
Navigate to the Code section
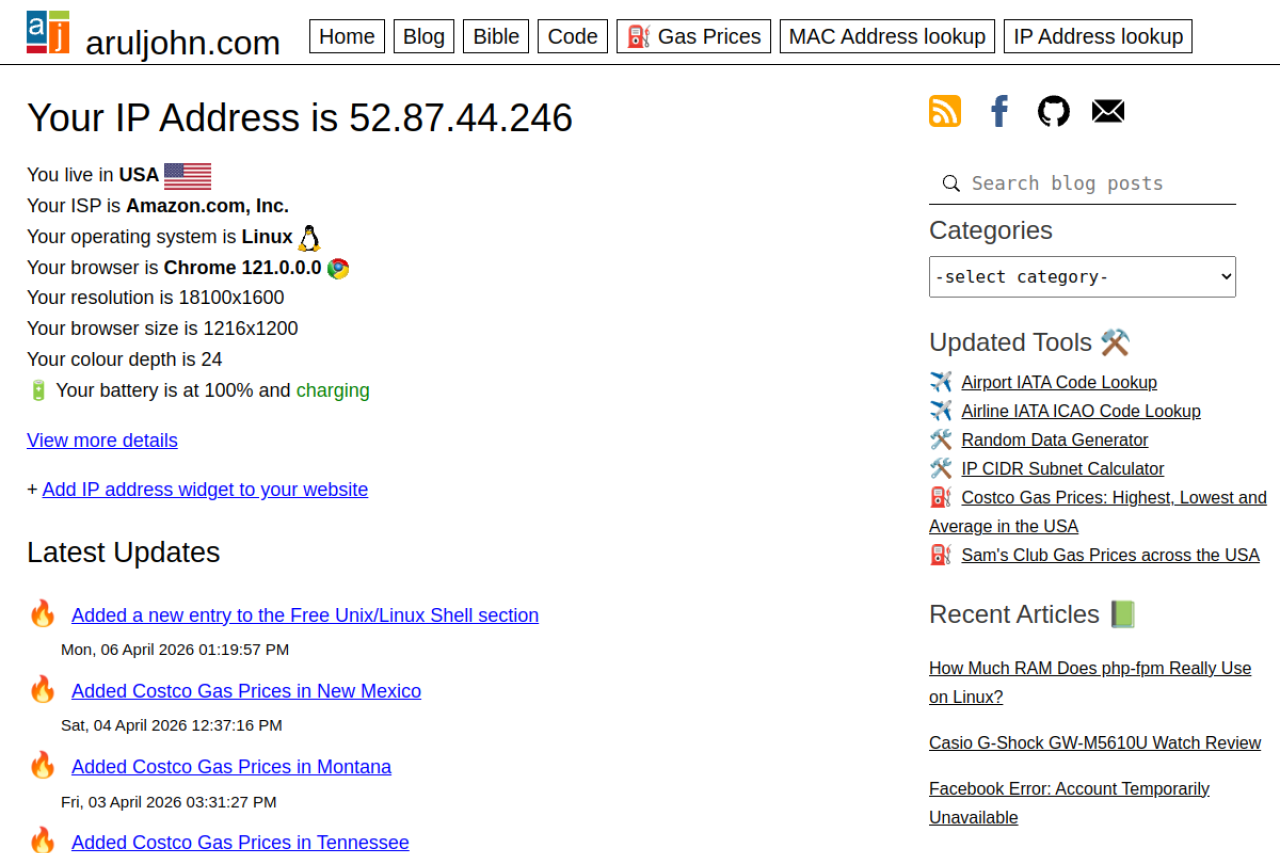573,37
